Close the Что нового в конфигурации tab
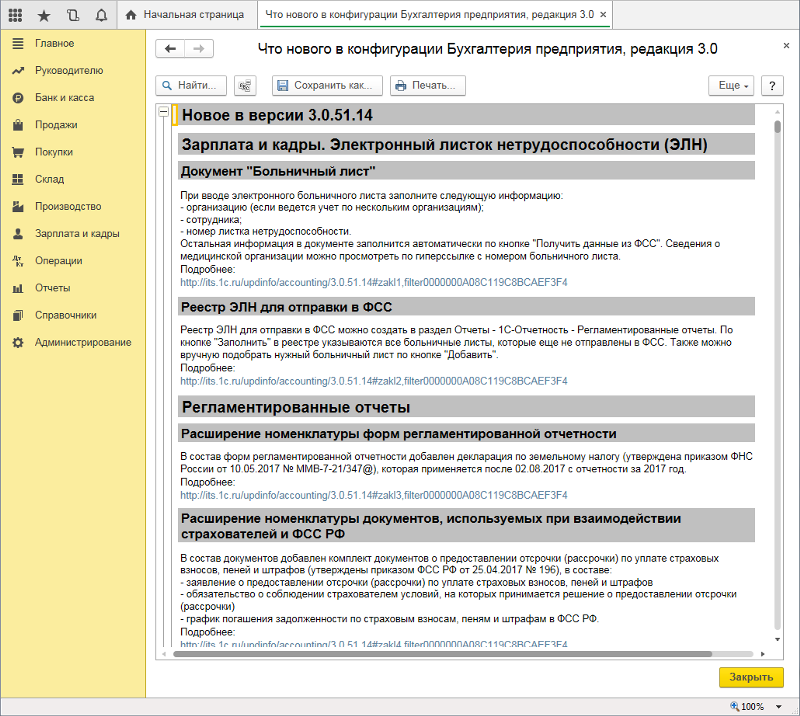 (603, 15)
